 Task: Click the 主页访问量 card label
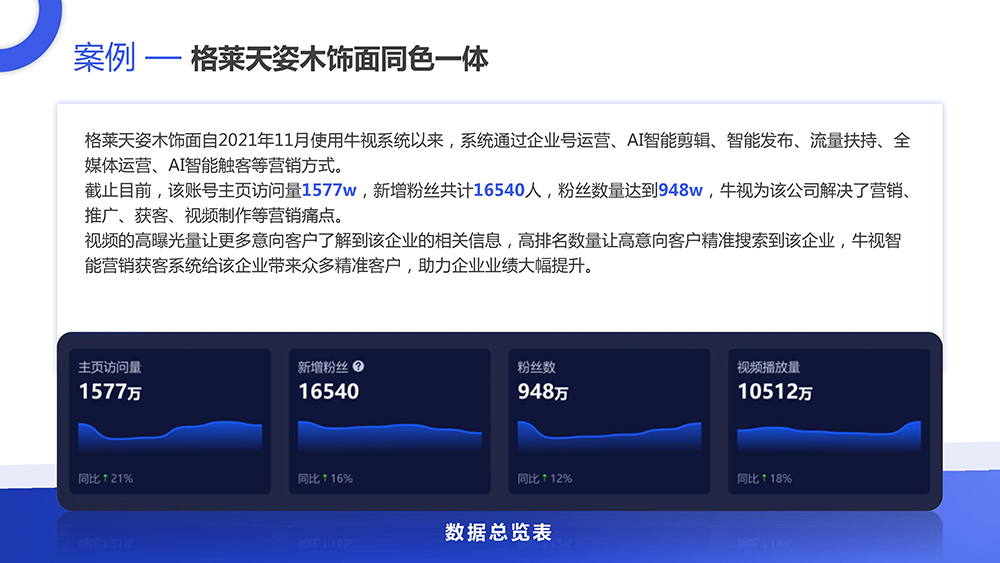(110, 367)
